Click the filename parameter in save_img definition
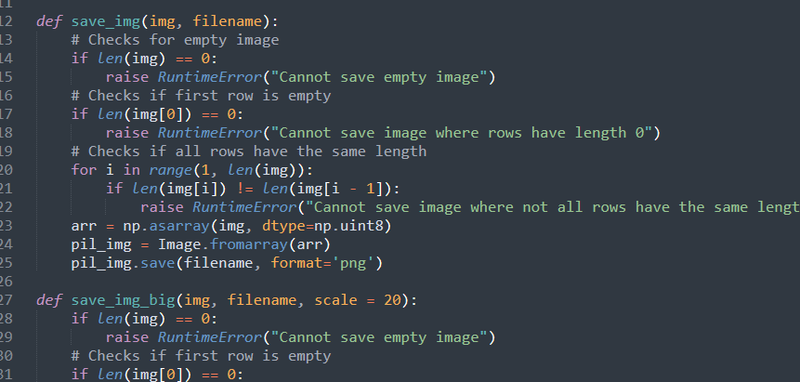 pos(227,22)
